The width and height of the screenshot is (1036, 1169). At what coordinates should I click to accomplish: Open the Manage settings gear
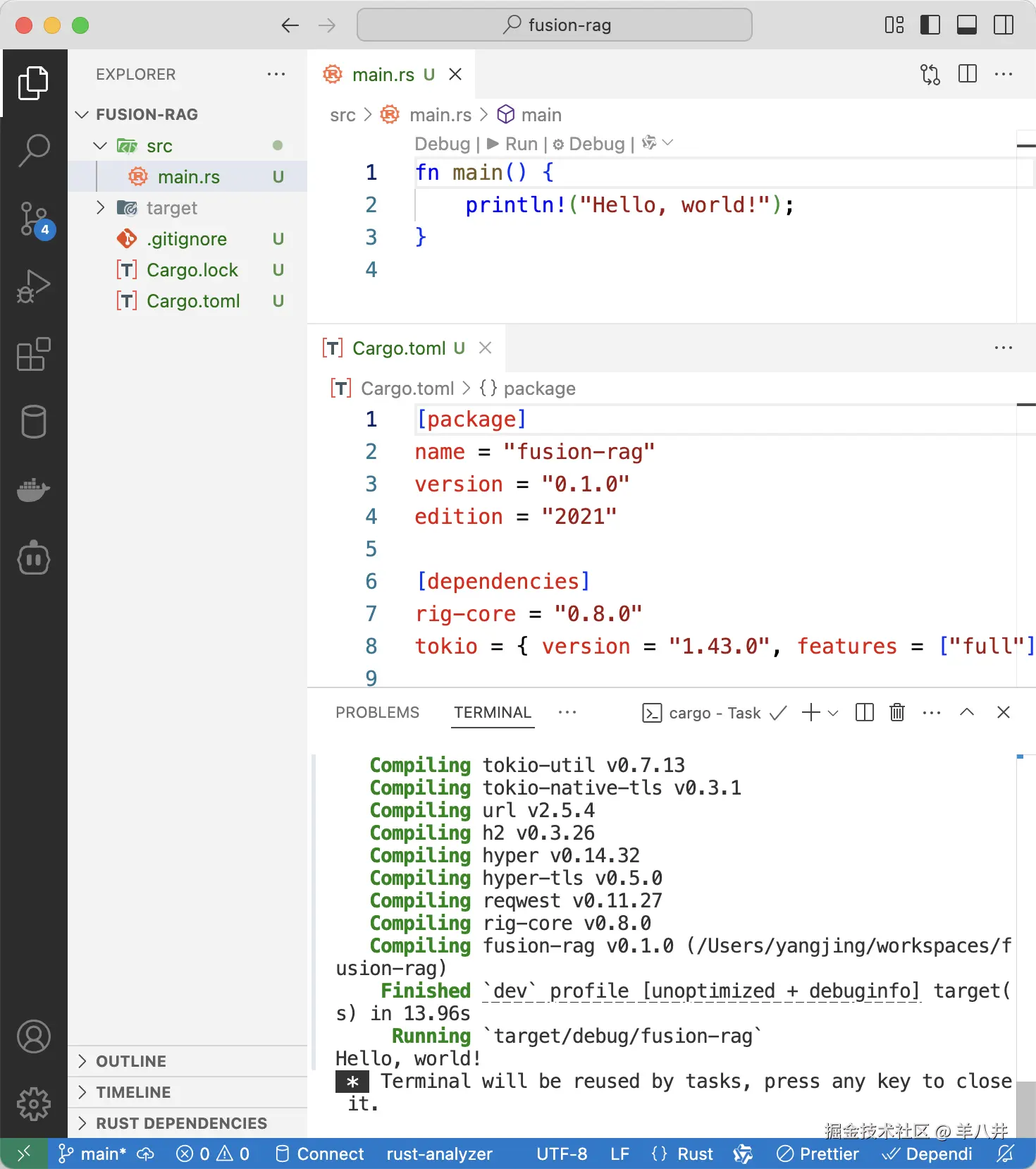[x=33, y=1103]
